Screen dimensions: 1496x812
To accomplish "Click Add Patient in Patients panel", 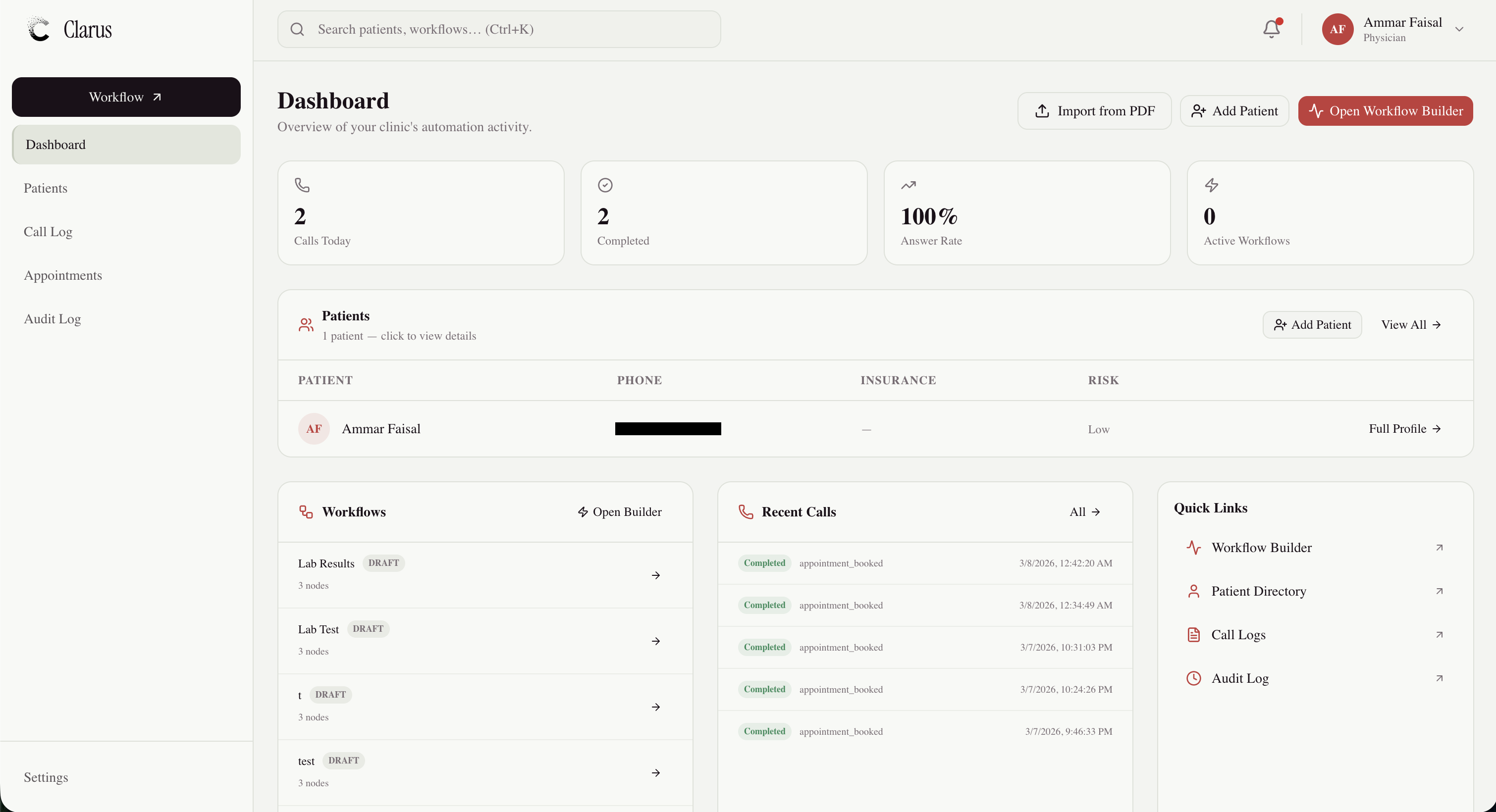I will (1312, 324).
